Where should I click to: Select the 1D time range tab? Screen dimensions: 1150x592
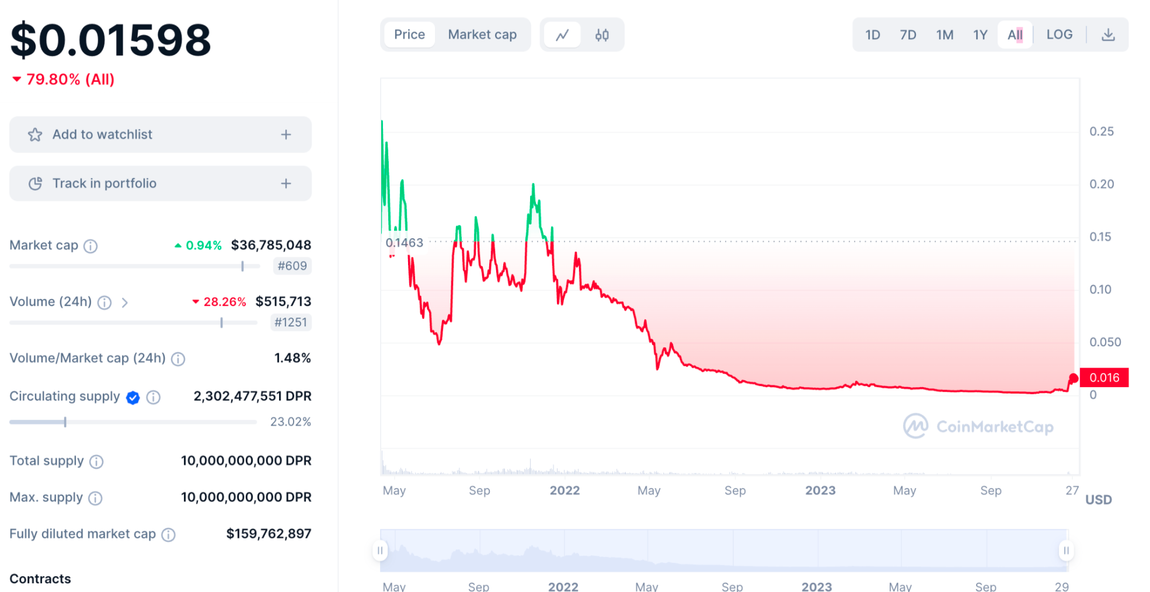point(872,34)
